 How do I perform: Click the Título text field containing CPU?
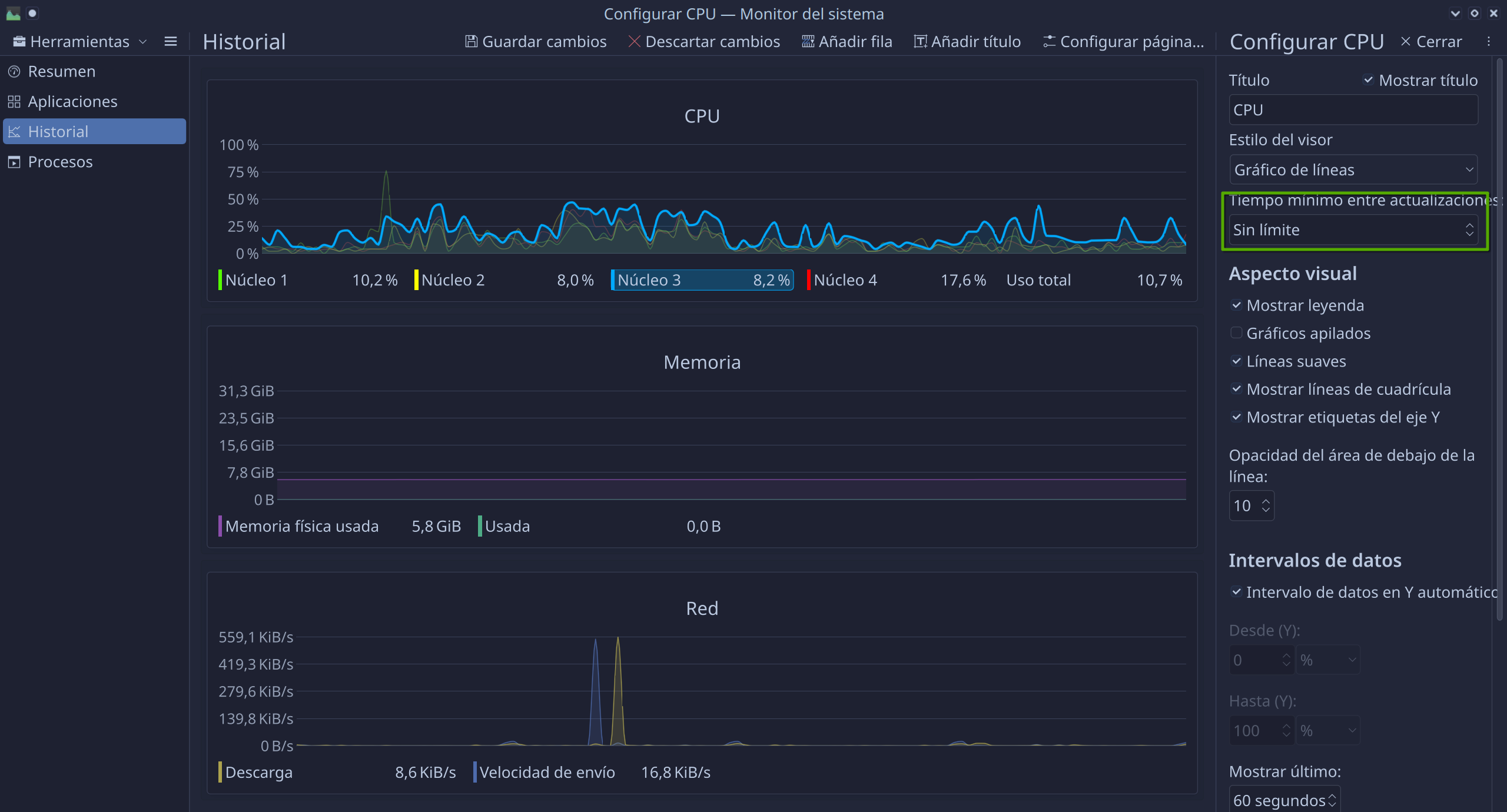pyautogui.click(x=1353, y=110)
